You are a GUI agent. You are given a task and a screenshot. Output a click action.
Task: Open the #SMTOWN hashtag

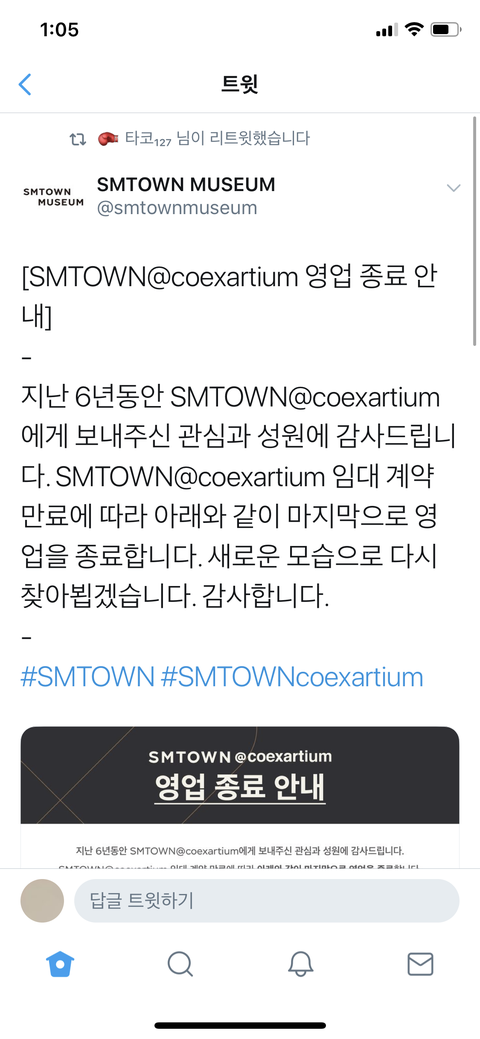click(88, 677)
